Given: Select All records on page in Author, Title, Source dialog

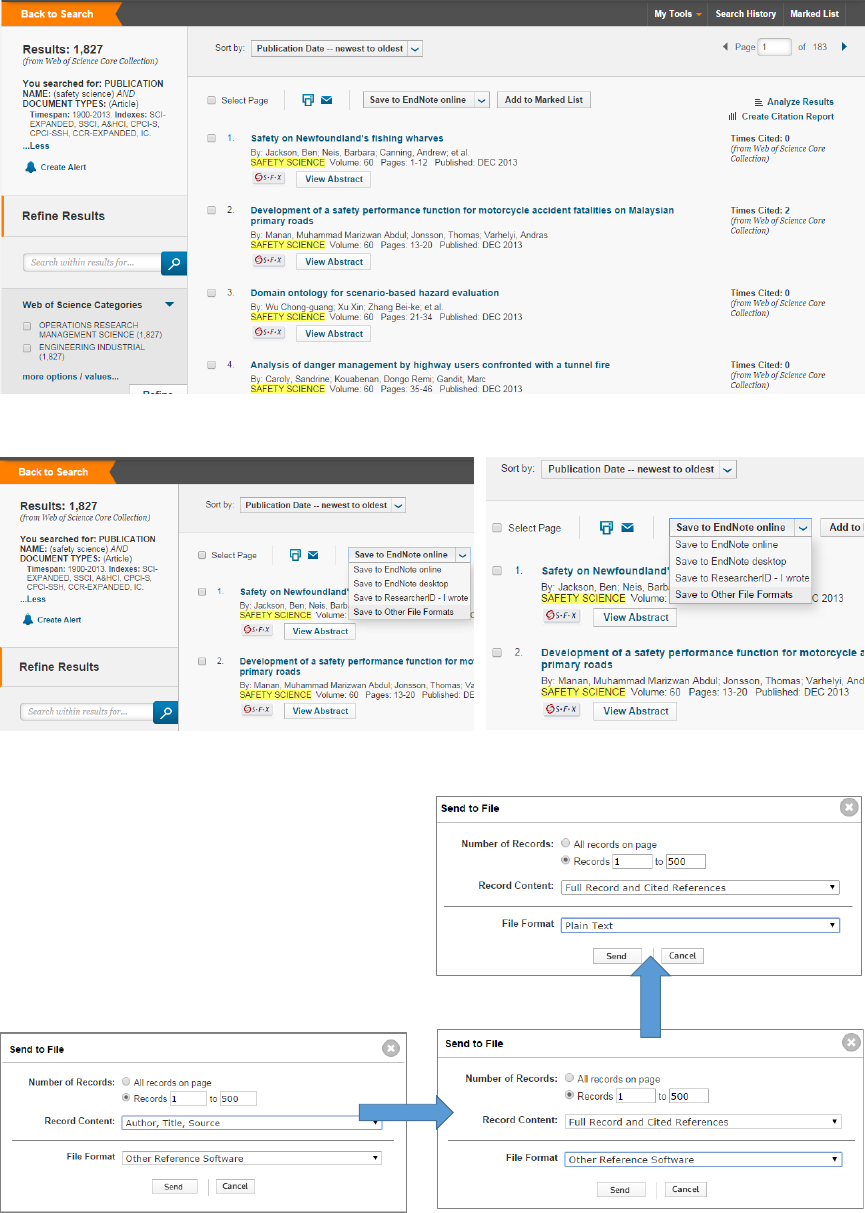Looking at the screenshot, I should point(127,1081).
